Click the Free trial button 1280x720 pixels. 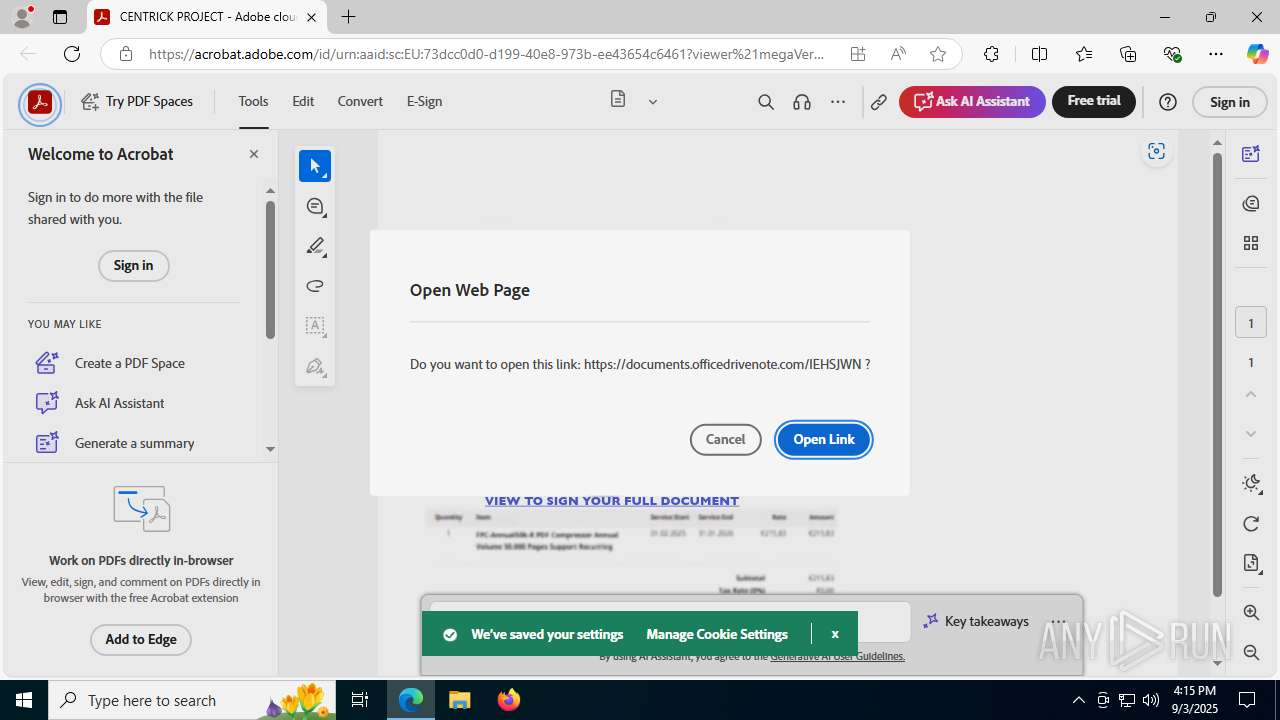[x=1094, y=101]
